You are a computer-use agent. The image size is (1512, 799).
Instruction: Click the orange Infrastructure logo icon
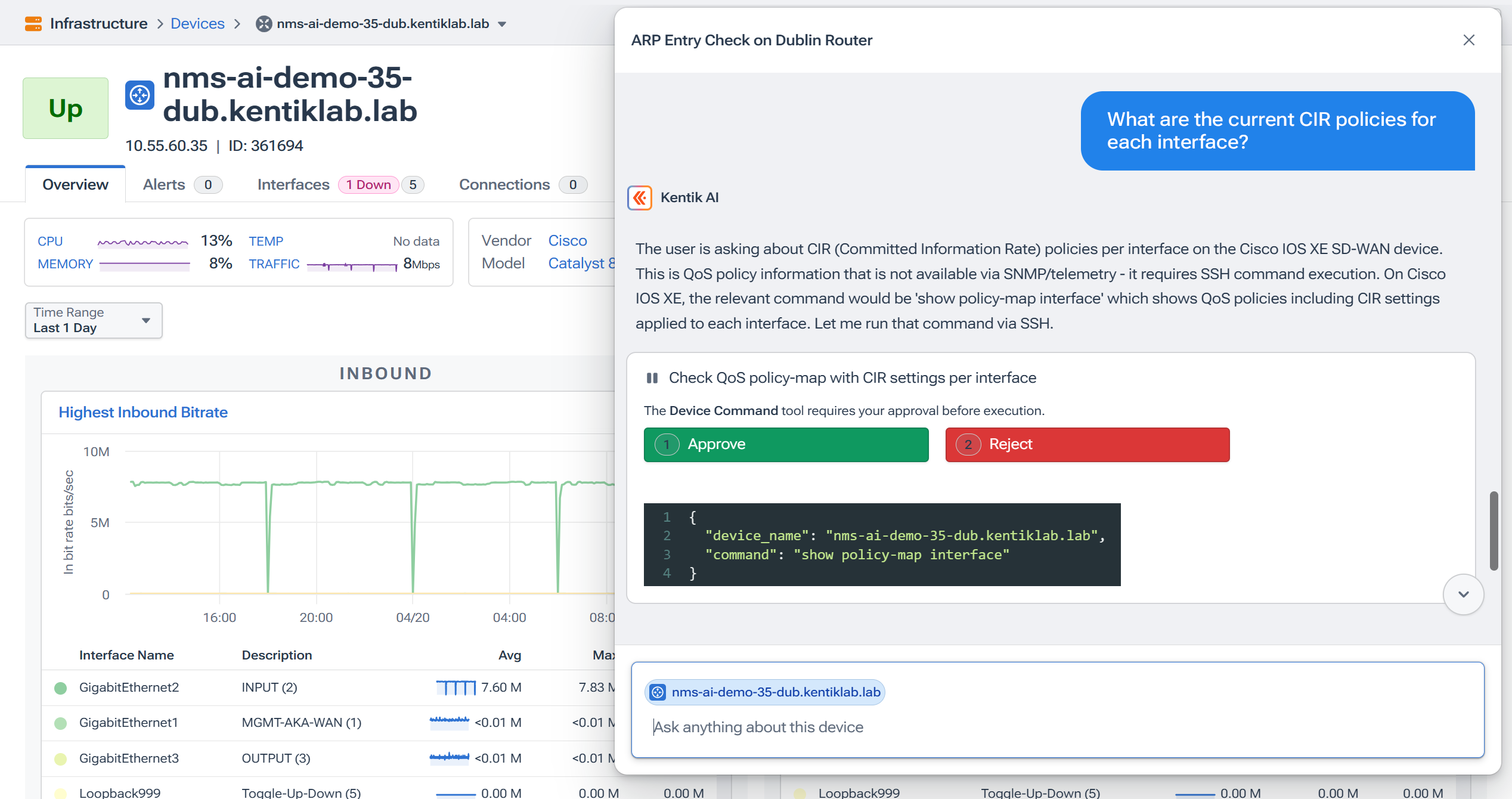click(x=33, y=23)
